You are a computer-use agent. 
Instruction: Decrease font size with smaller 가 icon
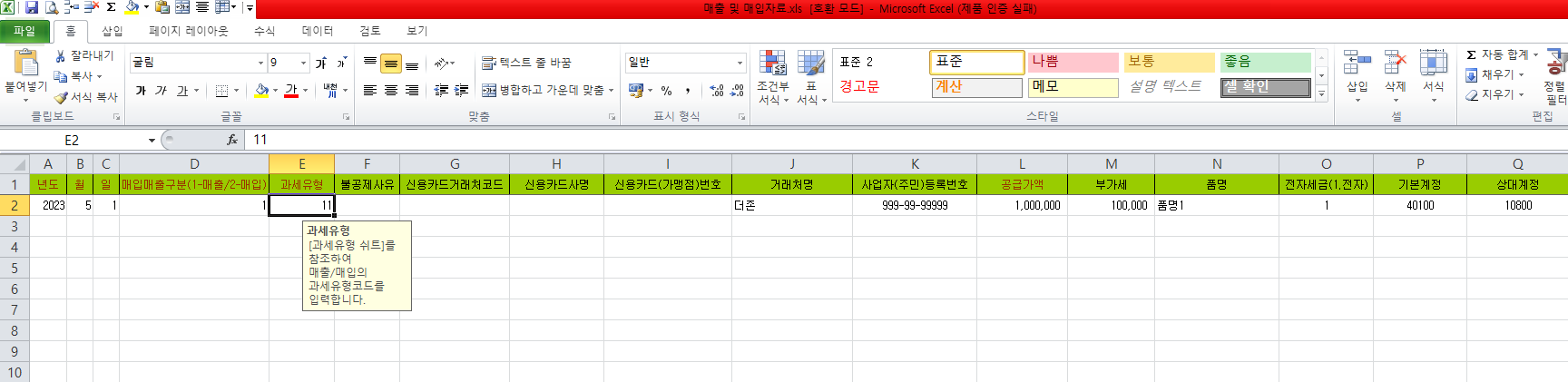(x=341, y=63)
